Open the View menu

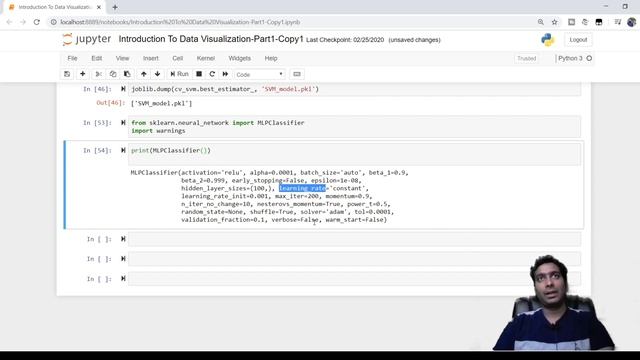pos(122,58)
